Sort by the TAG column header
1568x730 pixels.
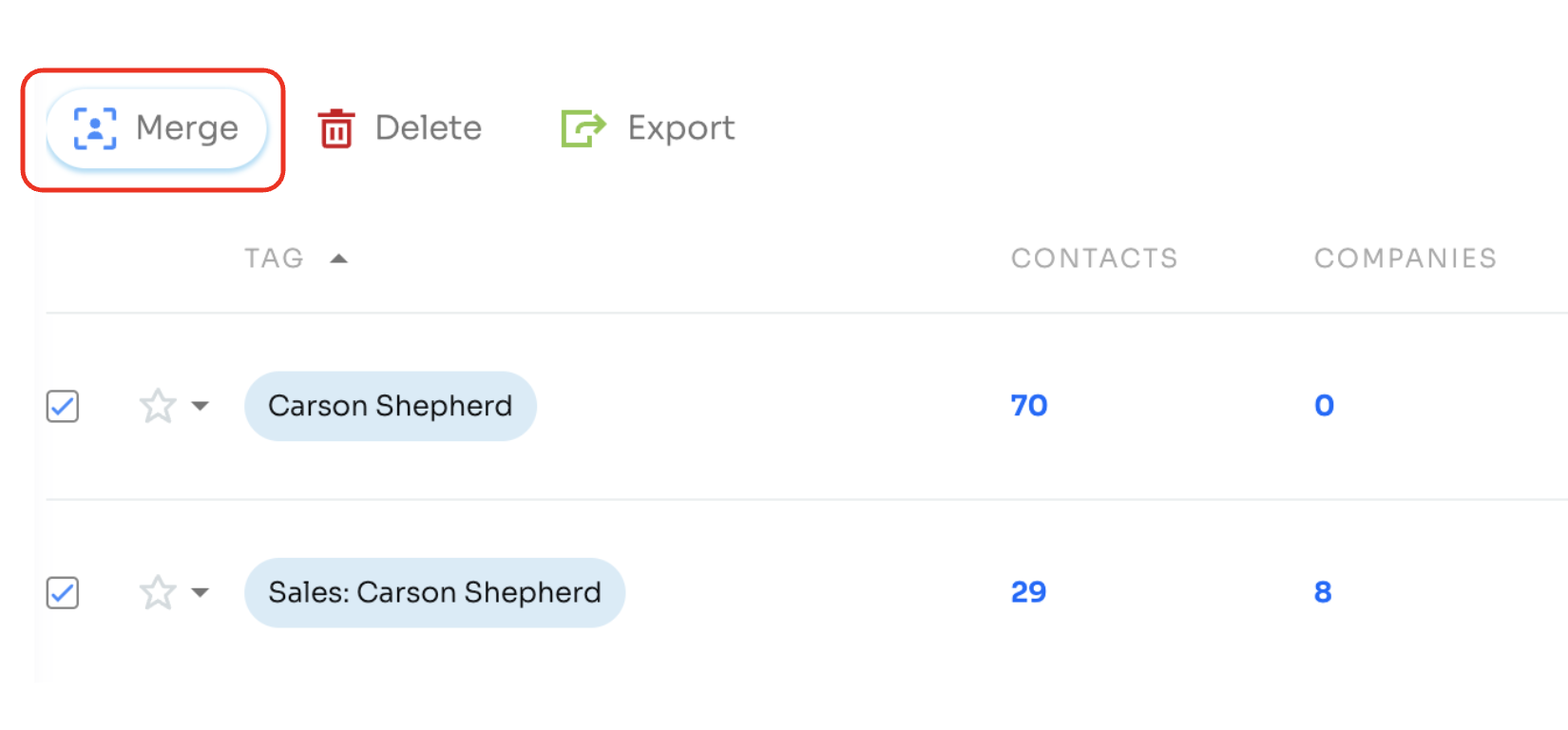click(274, 259)
